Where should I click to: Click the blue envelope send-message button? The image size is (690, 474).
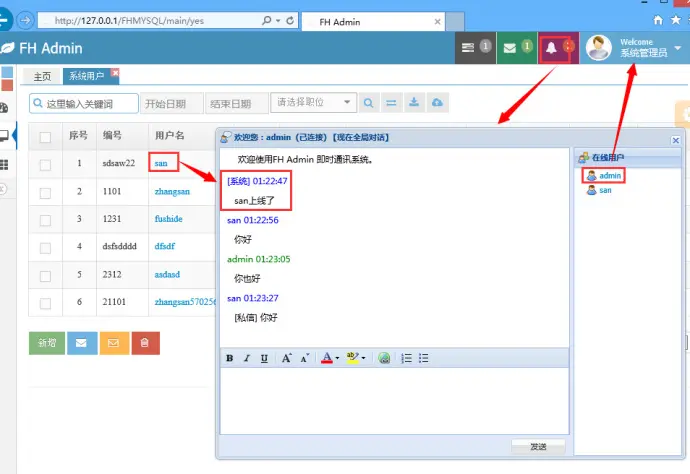[x=82, y=343]
